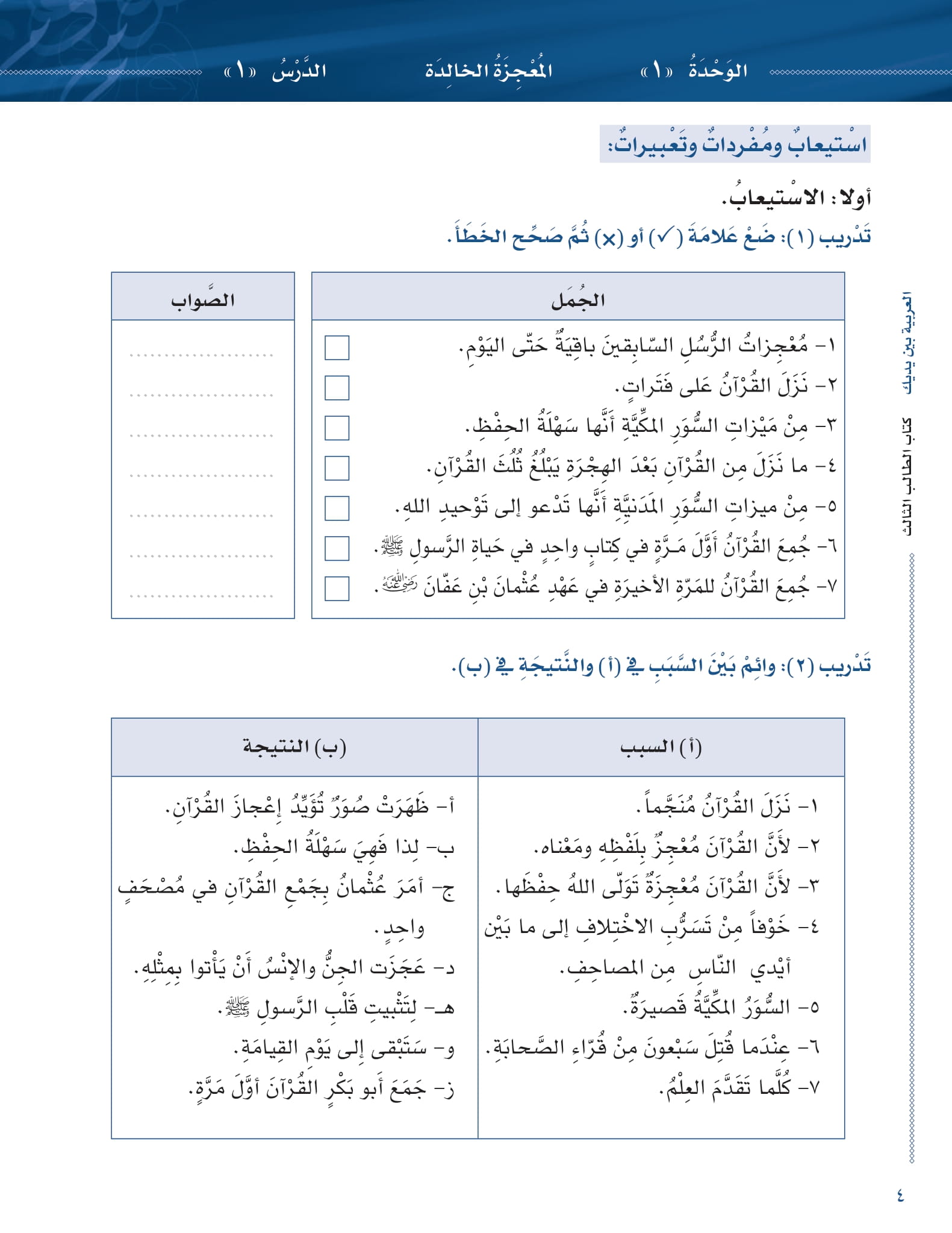Click the الدرس ١ label in header
Viewport: 952px width, 1233px height.
pos(275,70)
